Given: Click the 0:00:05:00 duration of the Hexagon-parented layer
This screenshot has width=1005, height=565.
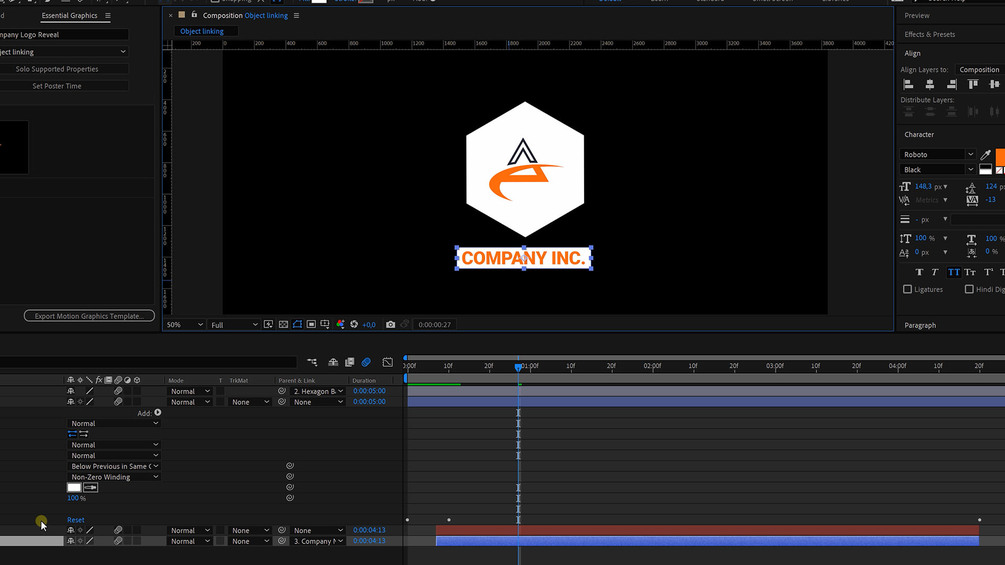Looking at the screenshot, I should [369, 391].
